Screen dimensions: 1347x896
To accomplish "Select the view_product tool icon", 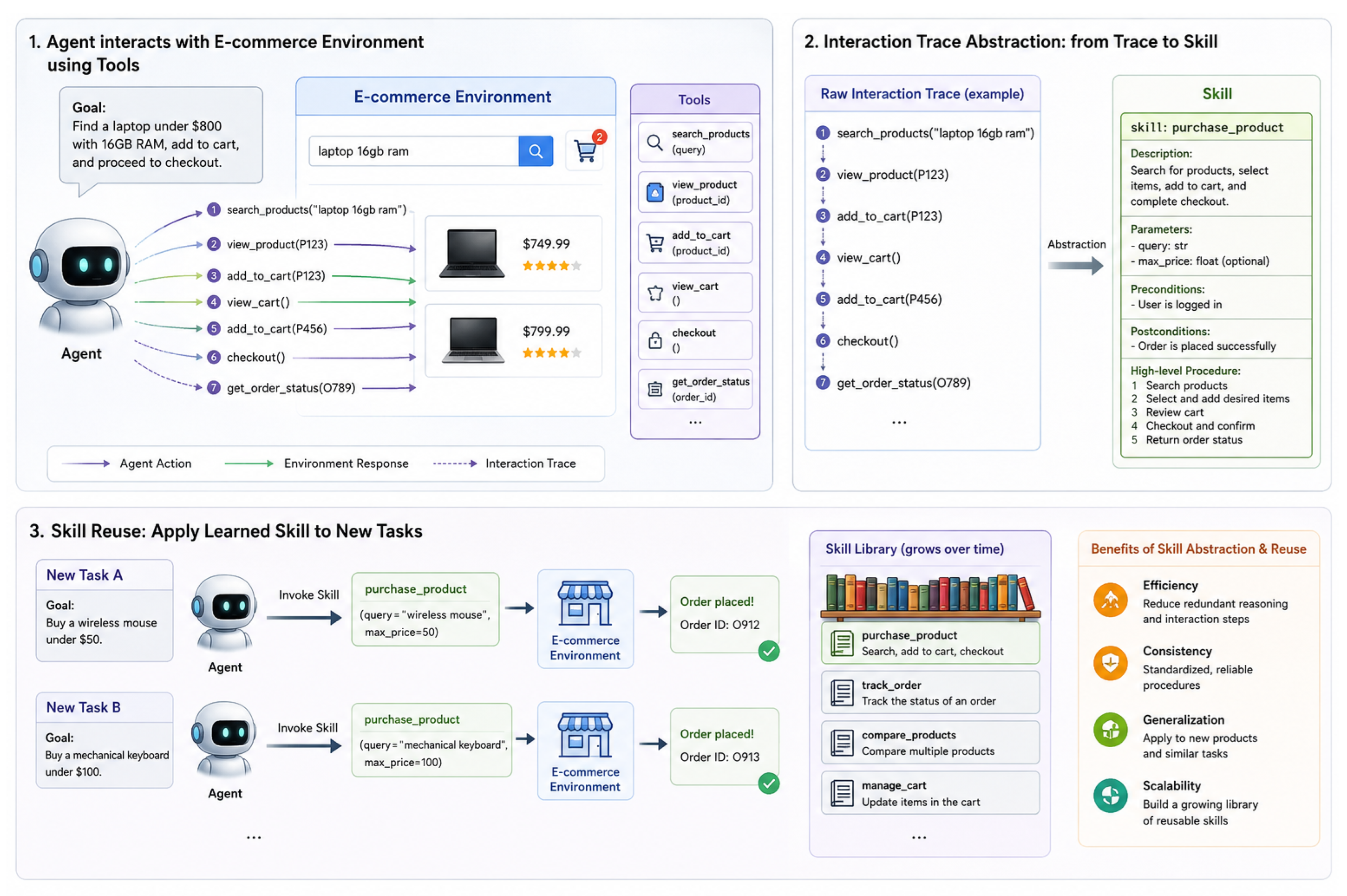I will 655,193.
